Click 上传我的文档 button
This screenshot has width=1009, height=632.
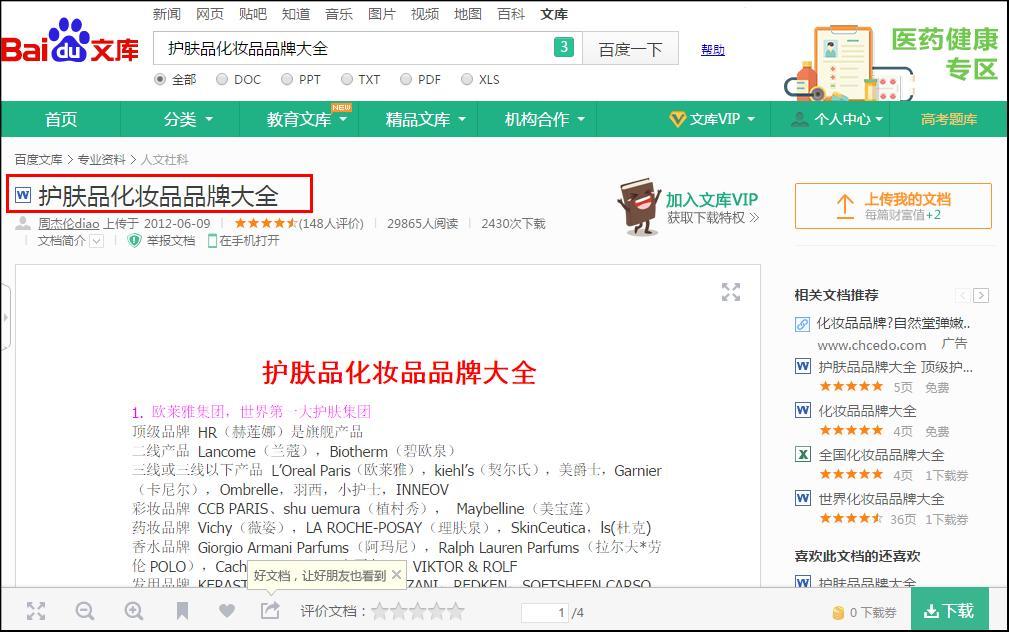[893, 206]
